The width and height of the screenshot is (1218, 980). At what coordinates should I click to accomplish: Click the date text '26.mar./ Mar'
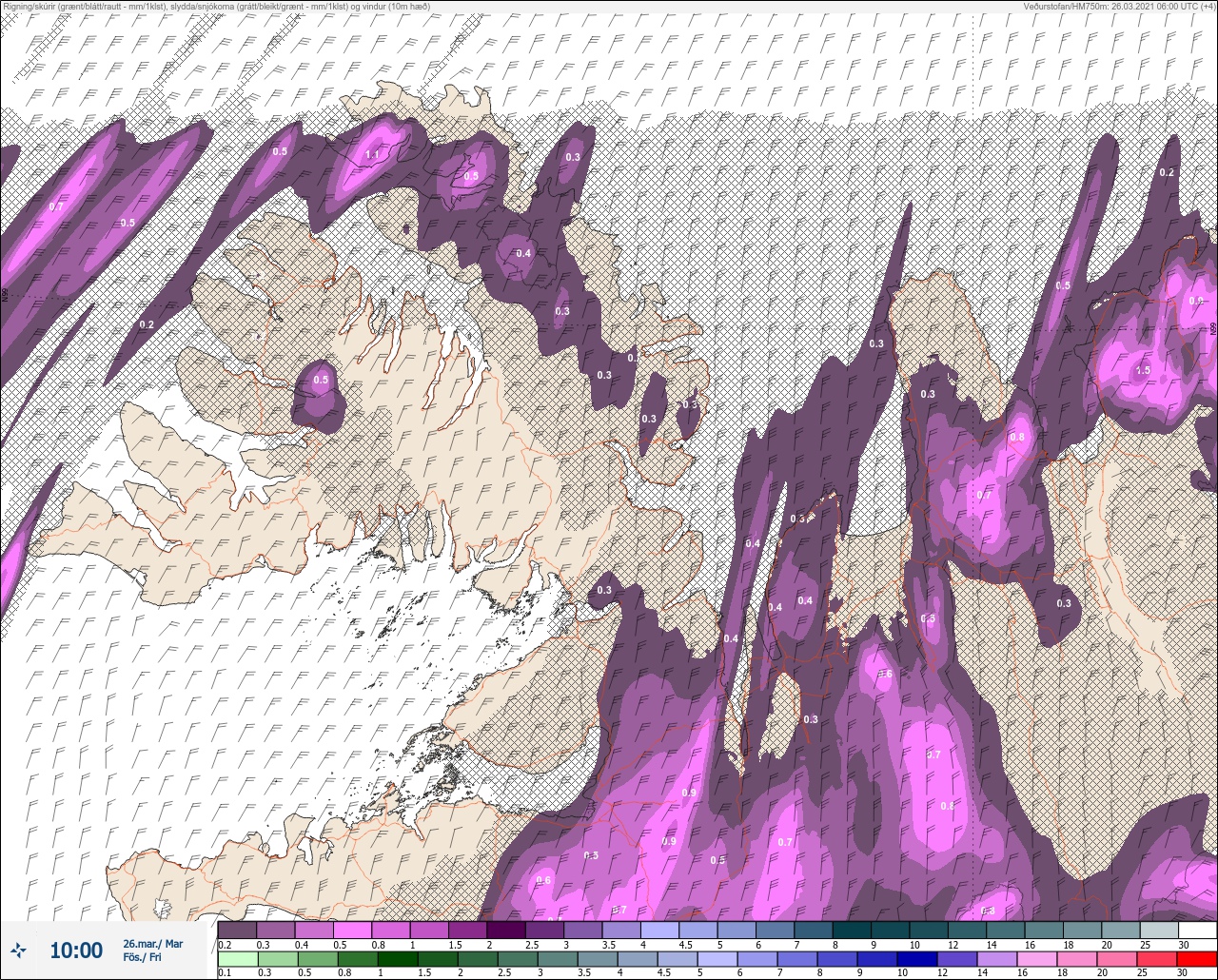[x=152, y=943]
